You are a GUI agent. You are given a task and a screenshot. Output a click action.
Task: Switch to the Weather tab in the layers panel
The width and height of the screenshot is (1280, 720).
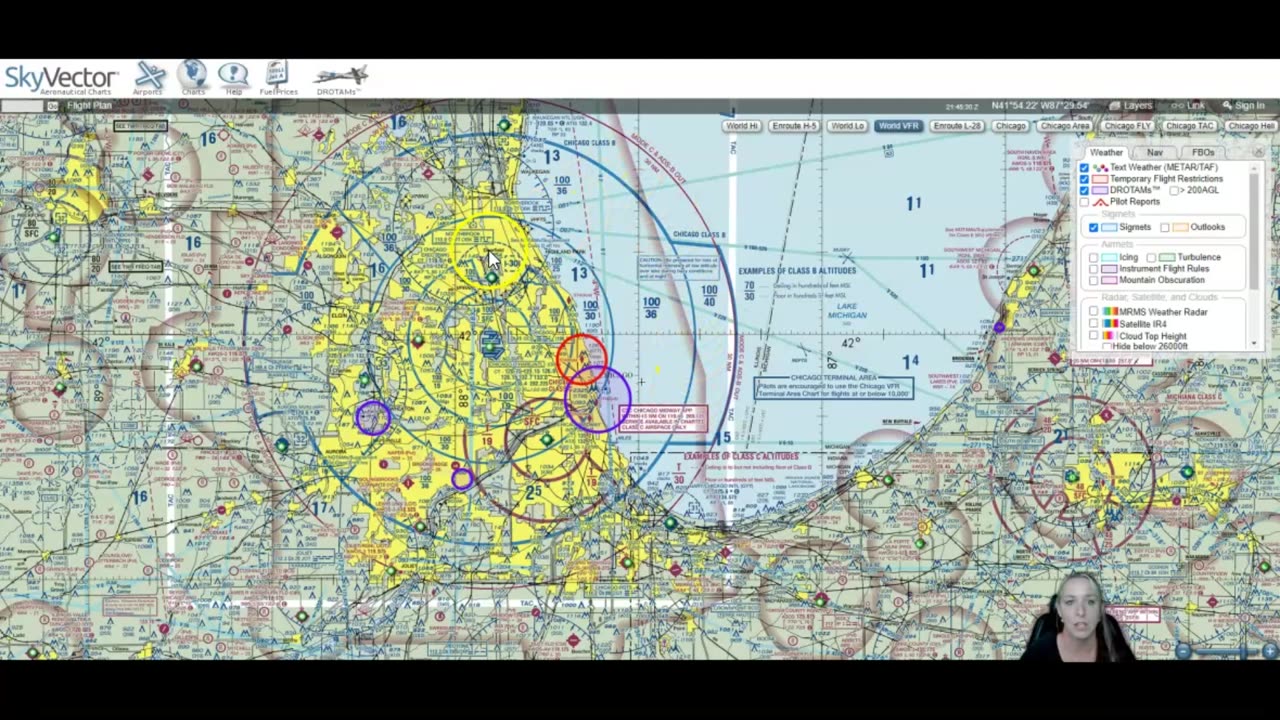click(1106, 152)
